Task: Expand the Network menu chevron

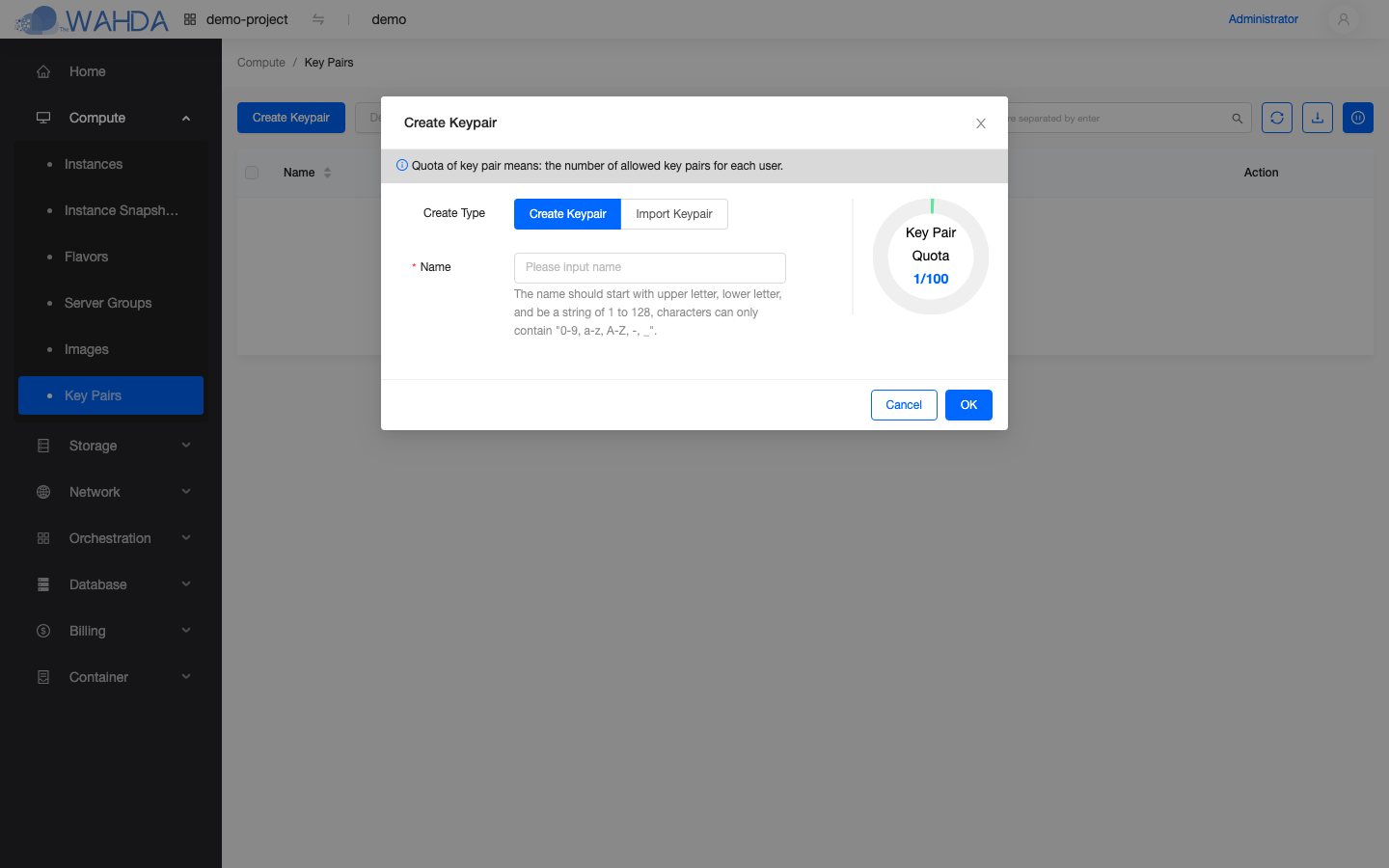Action: click(x=186, y=492)
